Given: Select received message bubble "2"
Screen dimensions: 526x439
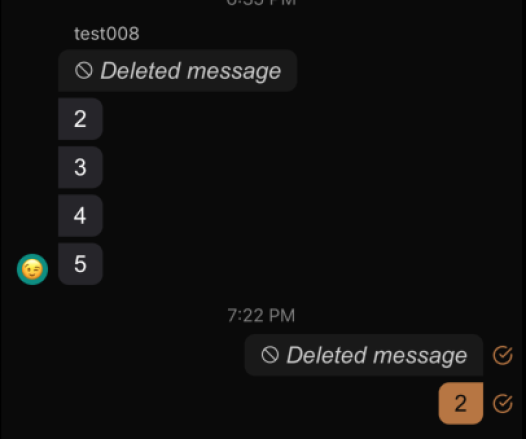Looking at the screenshot, I should (80, 119).
